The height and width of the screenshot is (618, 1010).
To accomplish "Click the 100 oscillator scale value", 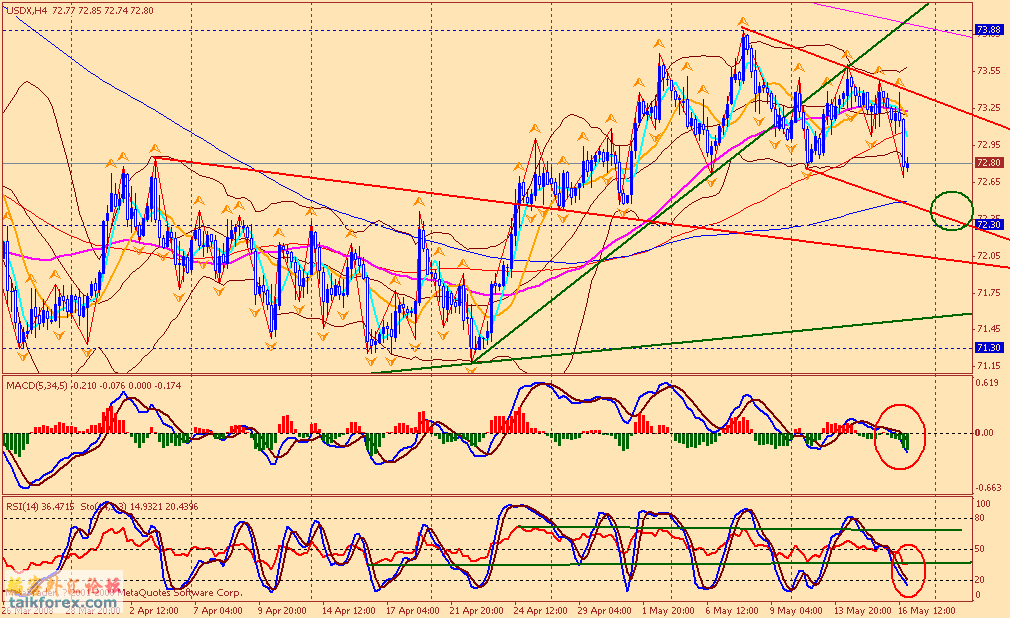I will click(x=984, y=504).
